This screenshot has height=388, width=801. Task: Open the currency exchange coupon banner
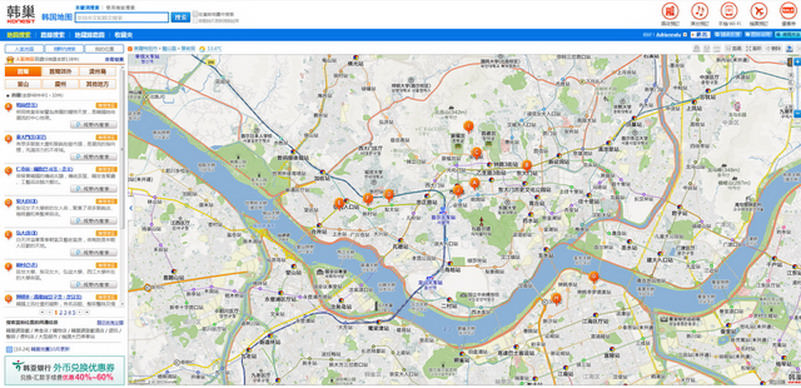64,370
